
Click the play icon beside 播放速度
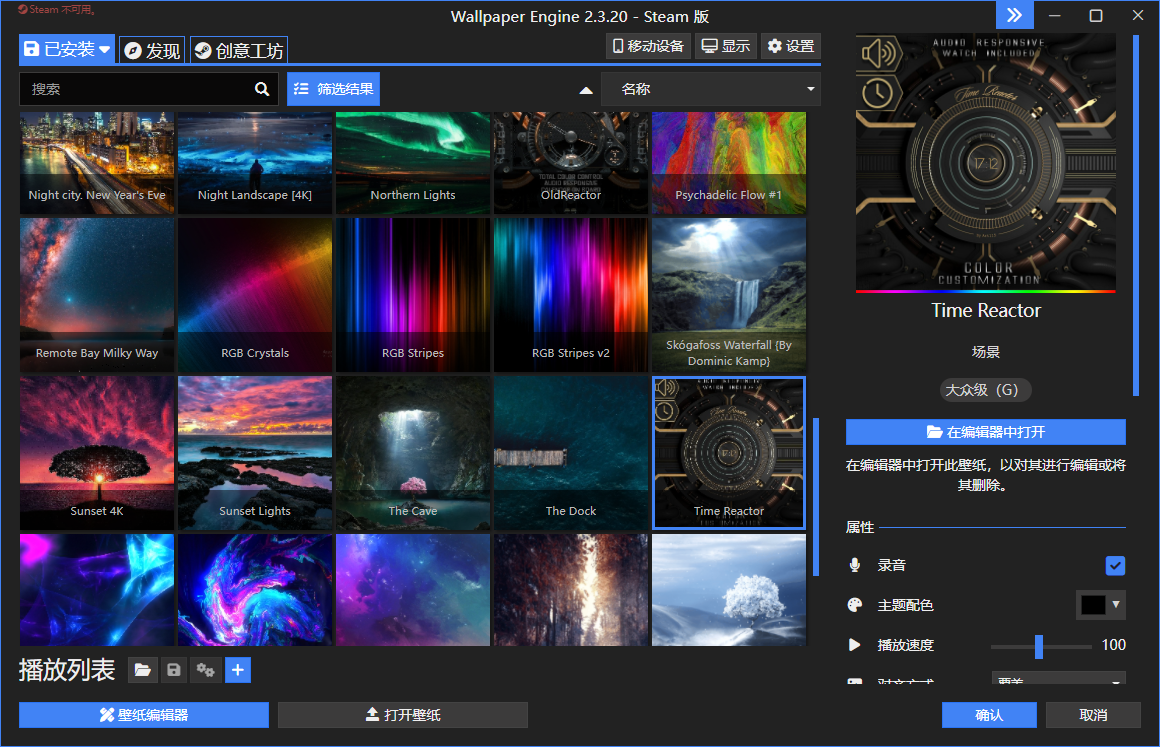(854, 645)
